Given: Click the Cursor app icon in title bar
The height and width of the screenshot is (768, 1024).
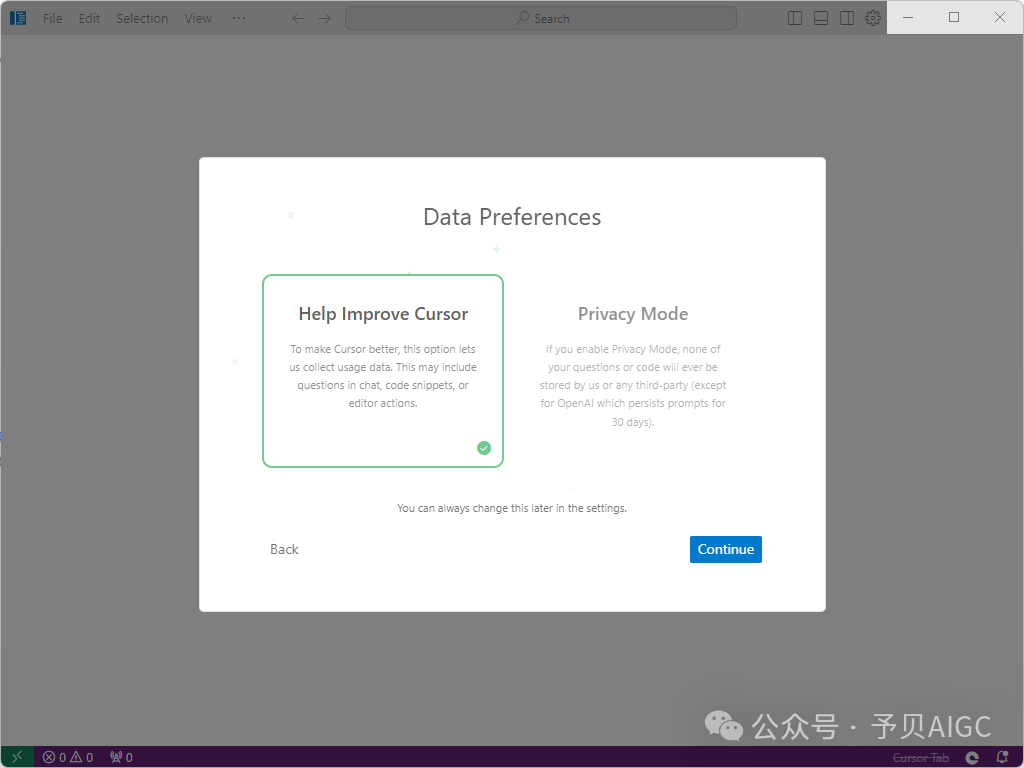Looking at the screenshot, I should pos(18,18).
